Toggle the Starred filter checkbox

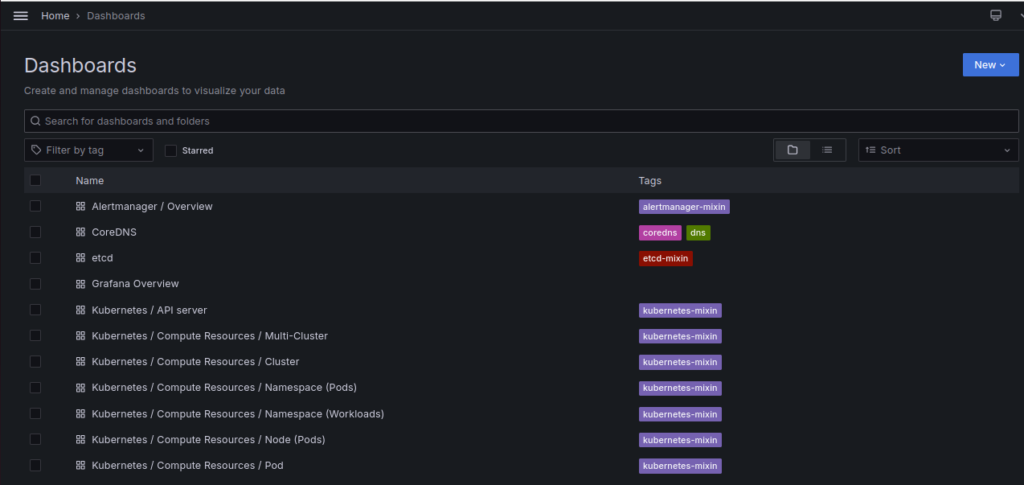pos(170,151)
